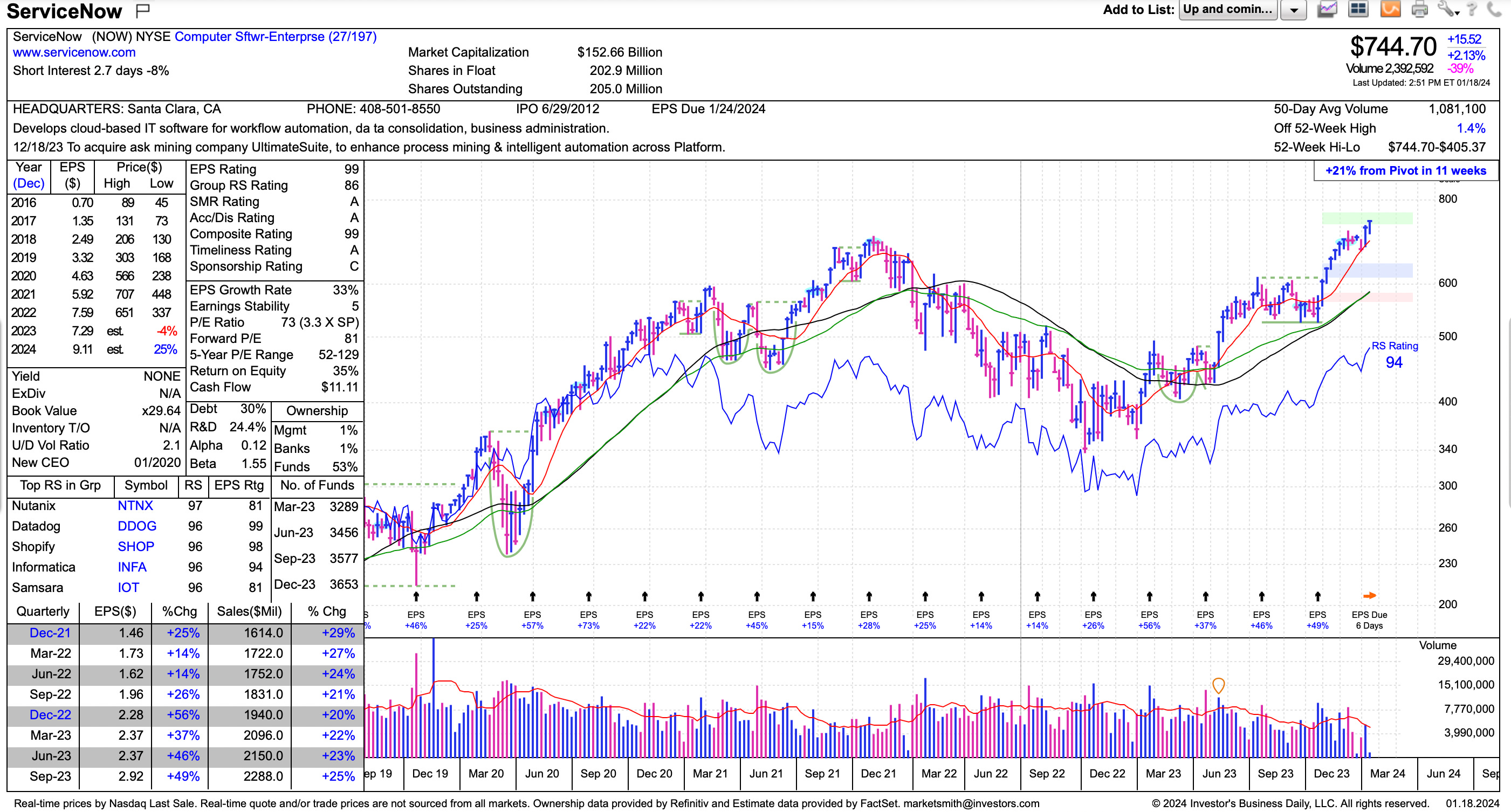Open the DDOG symbol link
1511x812 pixels.
click(x=136, y=526)
